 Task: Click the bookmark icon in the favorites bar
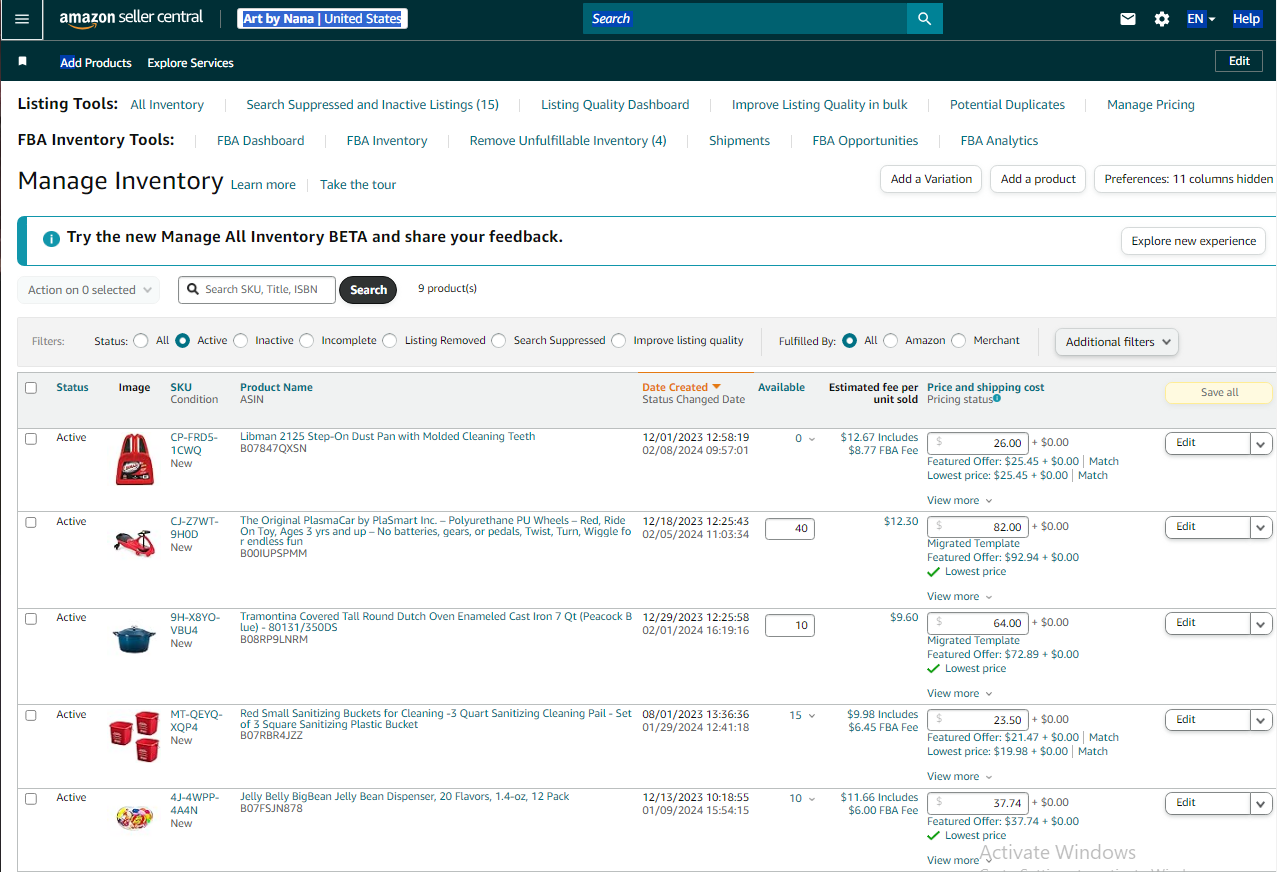point(23,62)
